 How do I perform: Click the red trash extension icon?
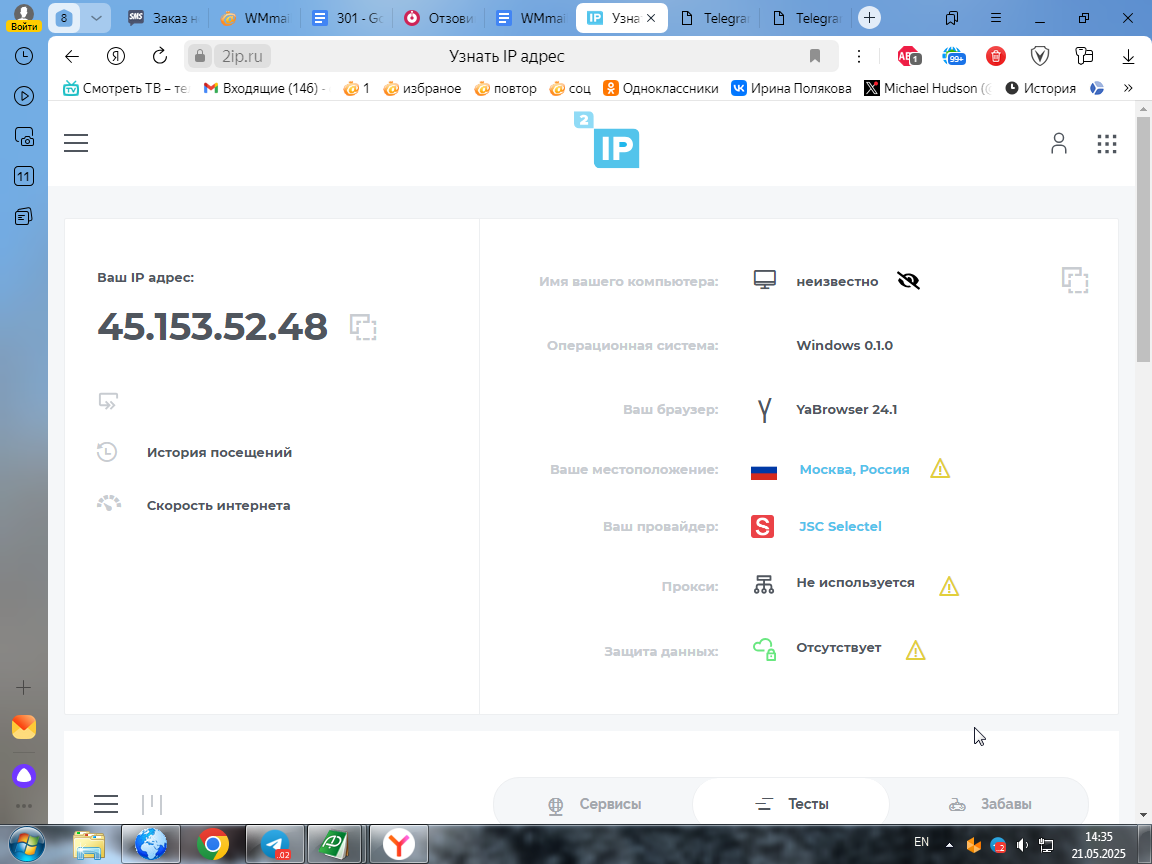click(996, 57)
